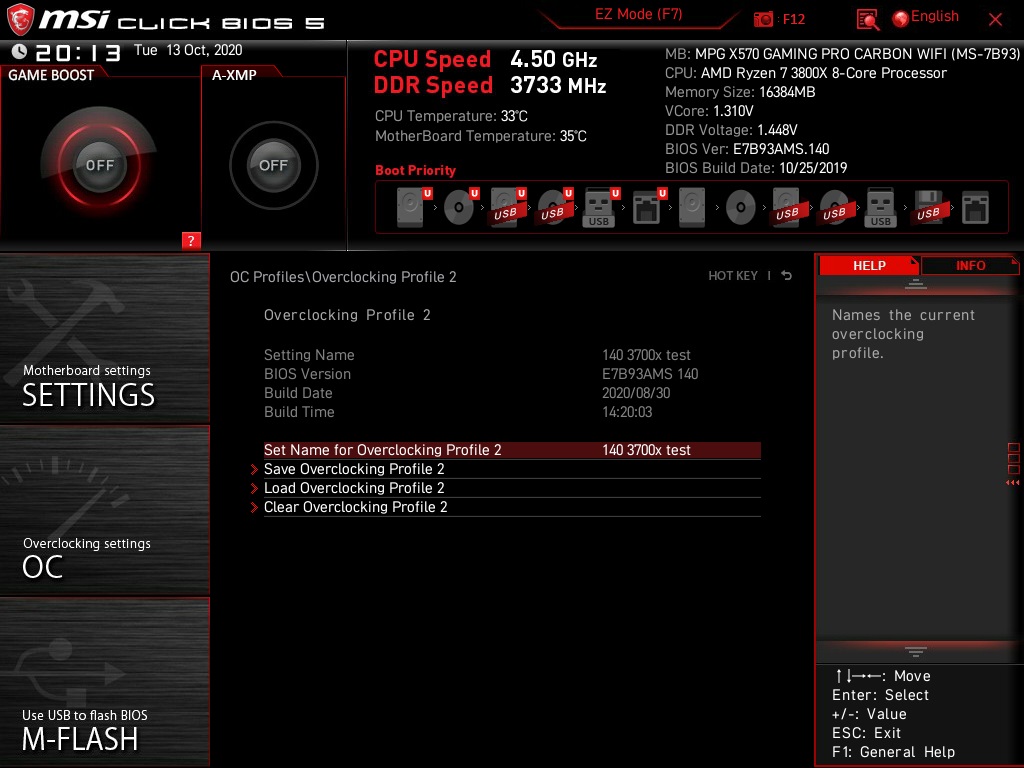Open the BIOS search magnifier icon

tap(867, 20)
